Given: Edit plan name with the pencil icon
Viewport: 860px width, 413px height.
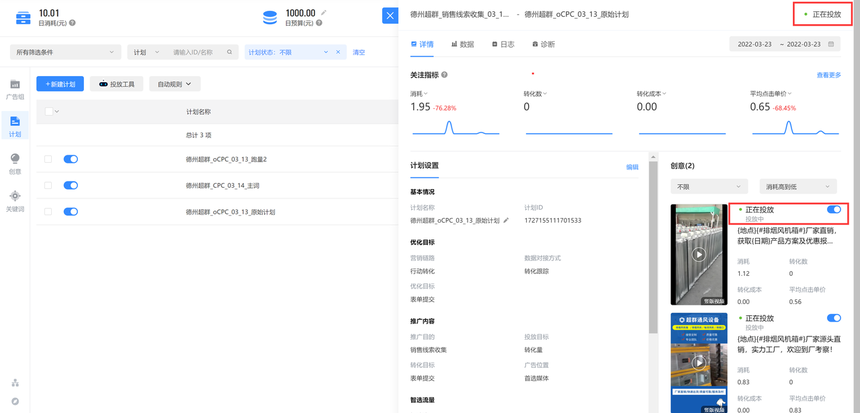Looking at the screenshot, I should pos(506,220).
